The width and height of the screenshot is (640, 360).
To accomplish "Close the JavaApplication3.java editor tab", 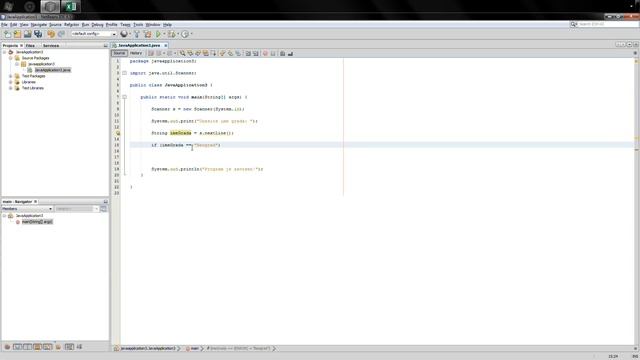I will click(166, 45).
